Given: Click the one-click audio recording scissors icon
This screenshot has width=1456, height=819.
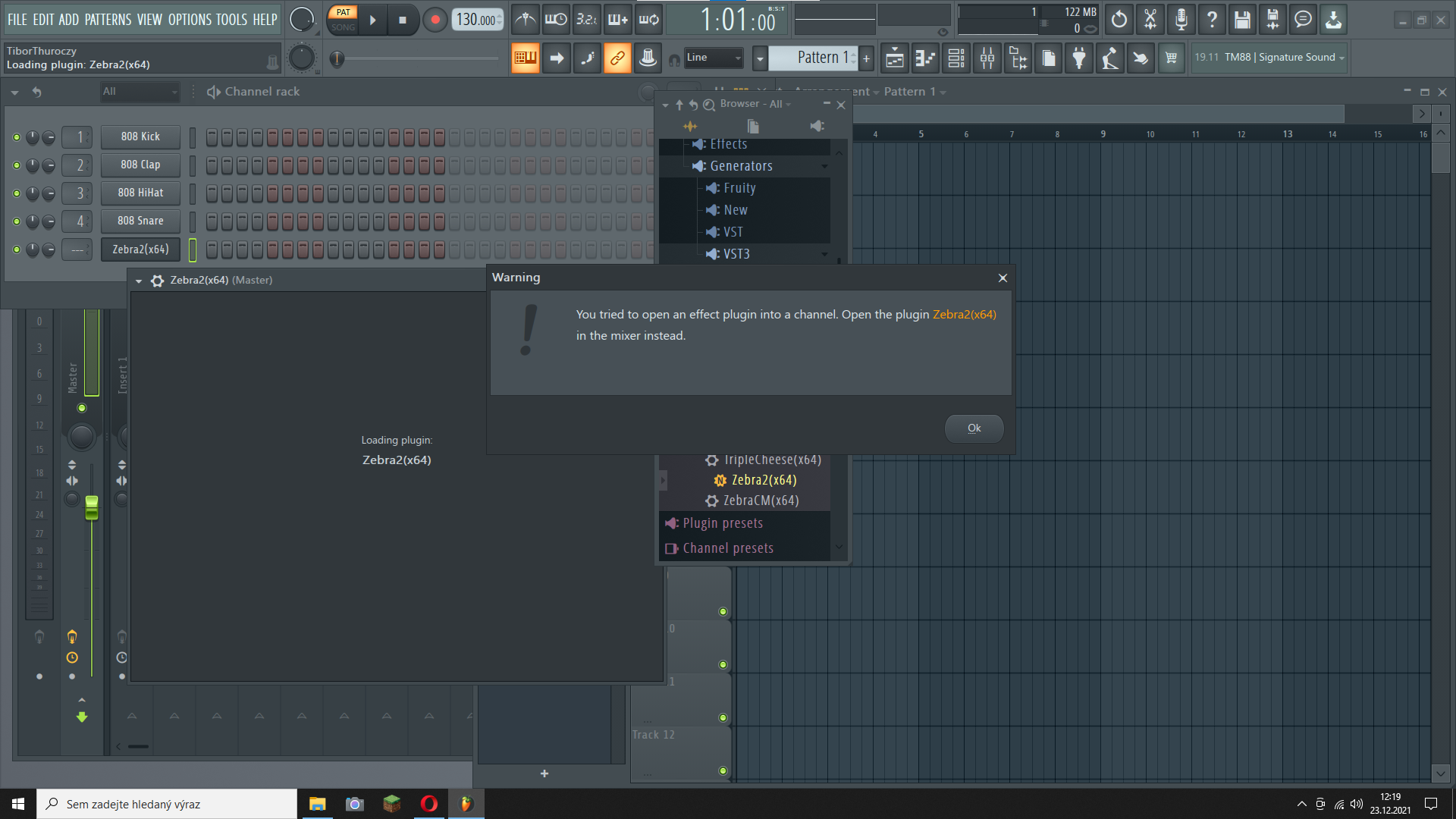Looking at the screenshot, I should point(1150,20).
